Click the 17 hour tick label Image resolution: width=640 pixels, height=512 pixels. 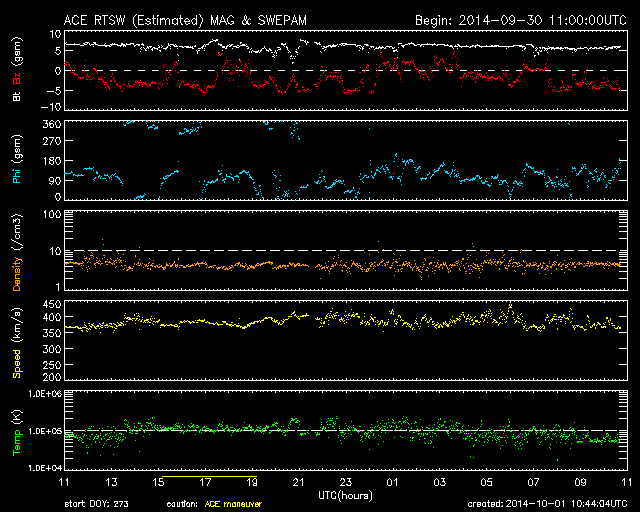(x=205, y=483)
